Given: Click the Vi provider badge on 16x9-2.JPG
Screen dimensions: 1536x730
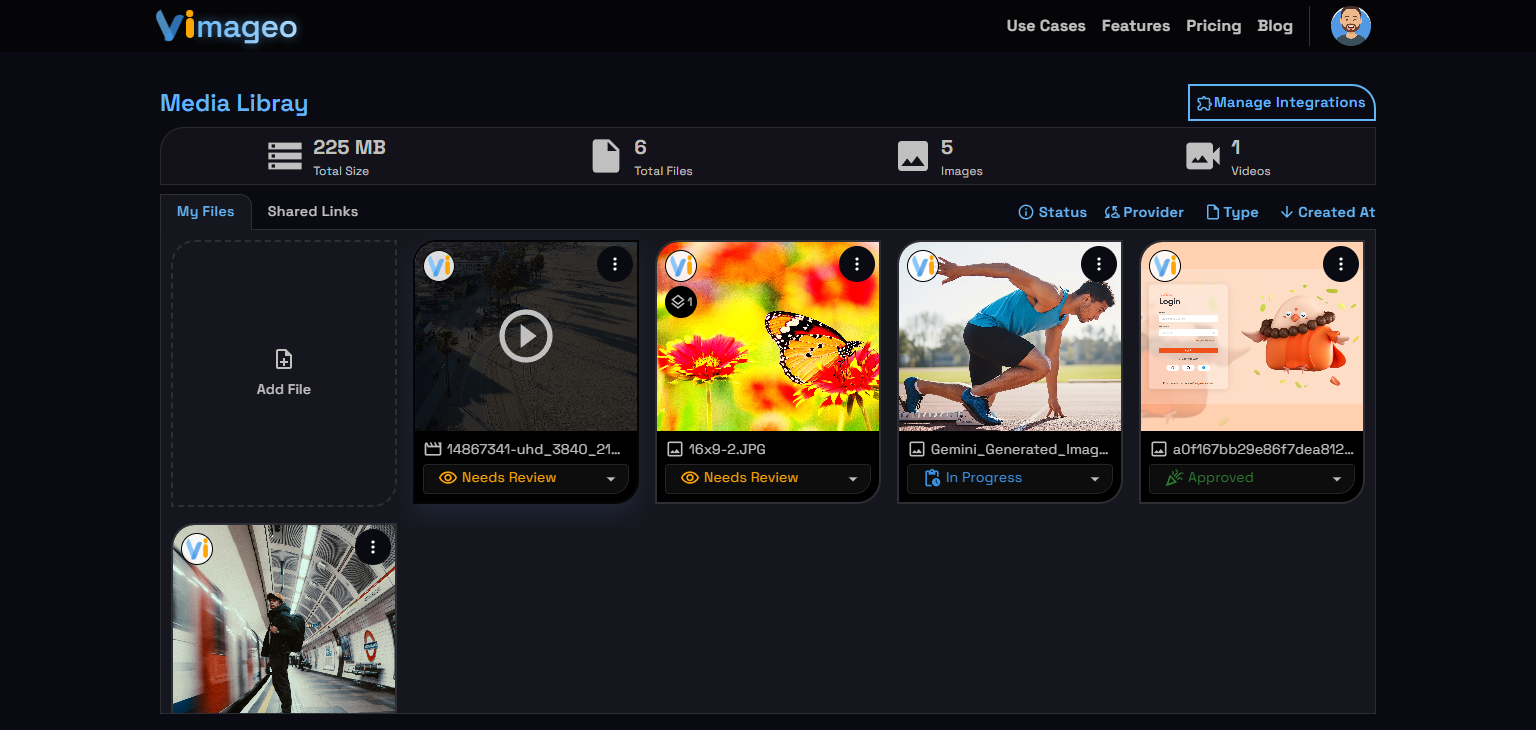Looking at the screenshot, I should [x=681, y=266].
